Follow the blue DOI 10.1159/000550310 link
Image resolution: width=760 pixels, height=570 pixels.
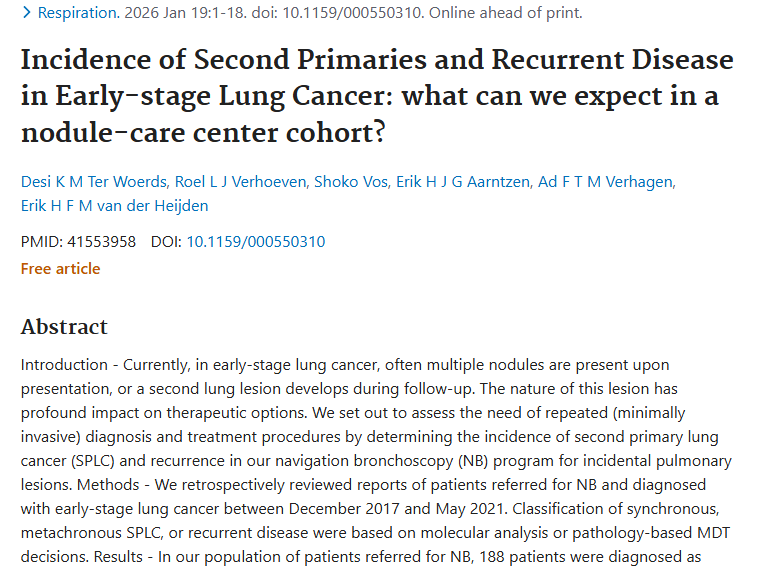(255, 241)
